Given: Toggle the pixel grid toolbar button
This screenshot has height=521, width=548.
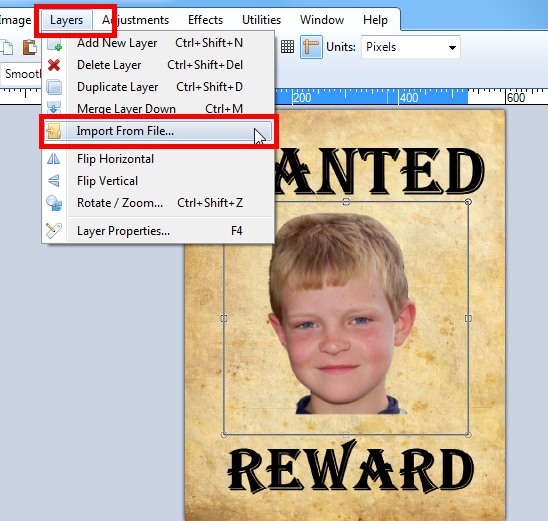Looking at the screenshot, I should (x=287, y=47).
